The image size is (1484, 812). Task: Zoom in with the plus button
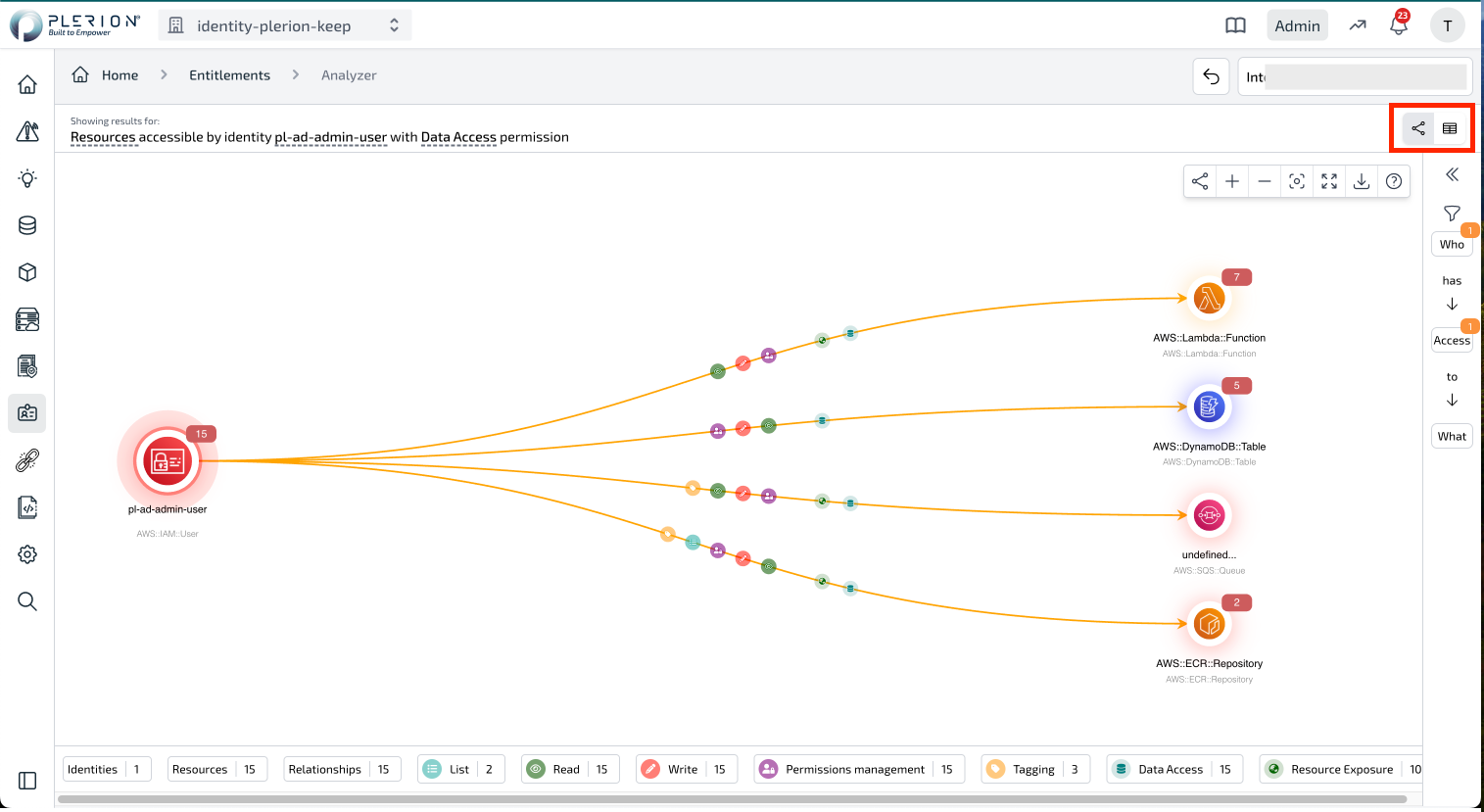point(1232,181)
